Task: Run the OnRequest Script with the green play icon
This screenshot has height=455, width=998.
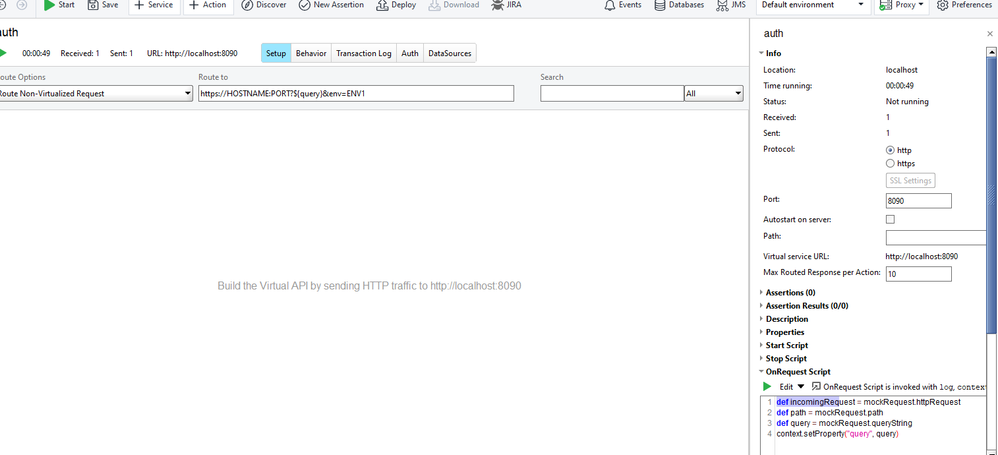Action: coord(767,386)
